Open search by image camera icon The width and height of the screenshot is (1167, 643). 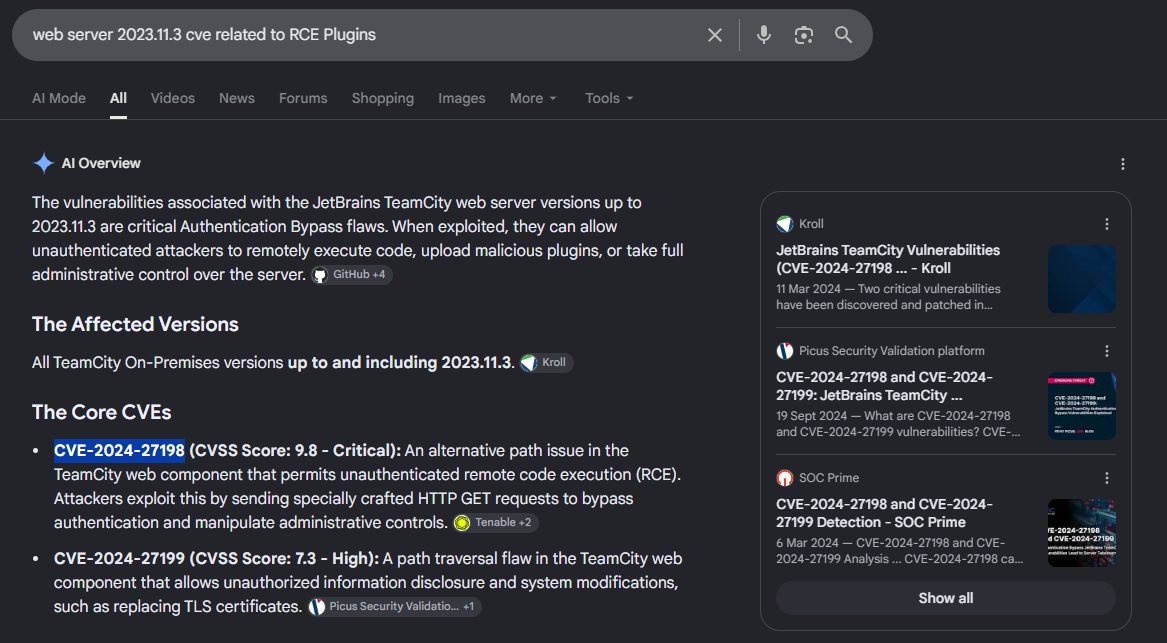coord(804,35)
